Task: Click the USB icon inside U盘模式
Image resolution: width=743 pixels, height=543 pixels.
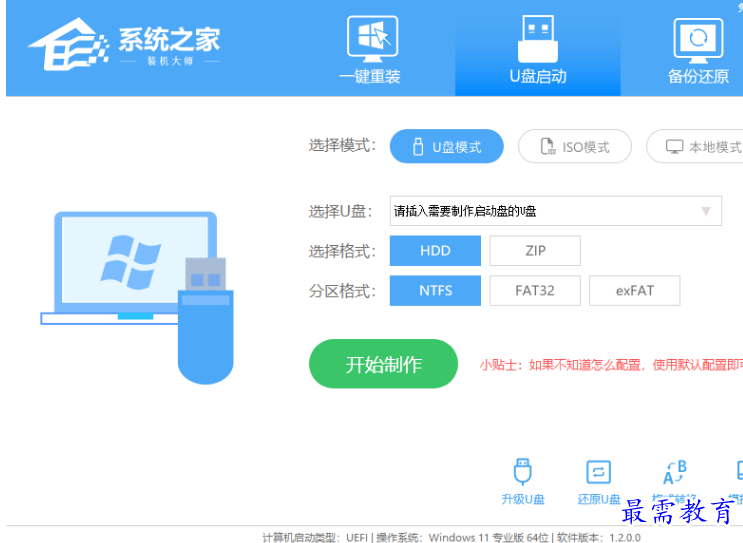Action: pyautogui.click(x=417, y=146)
